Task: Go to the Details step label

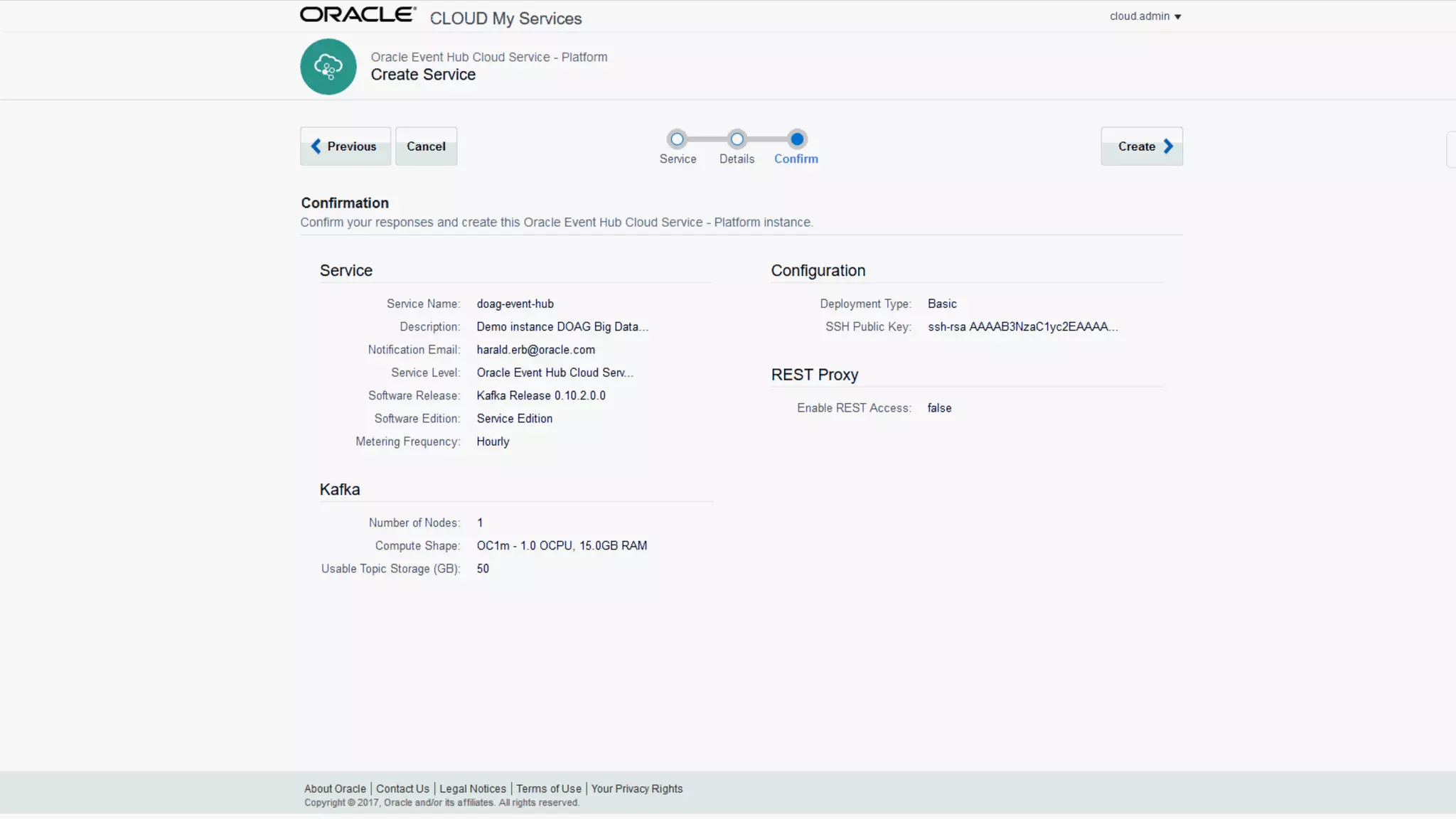Action: [x=737, y=159]
